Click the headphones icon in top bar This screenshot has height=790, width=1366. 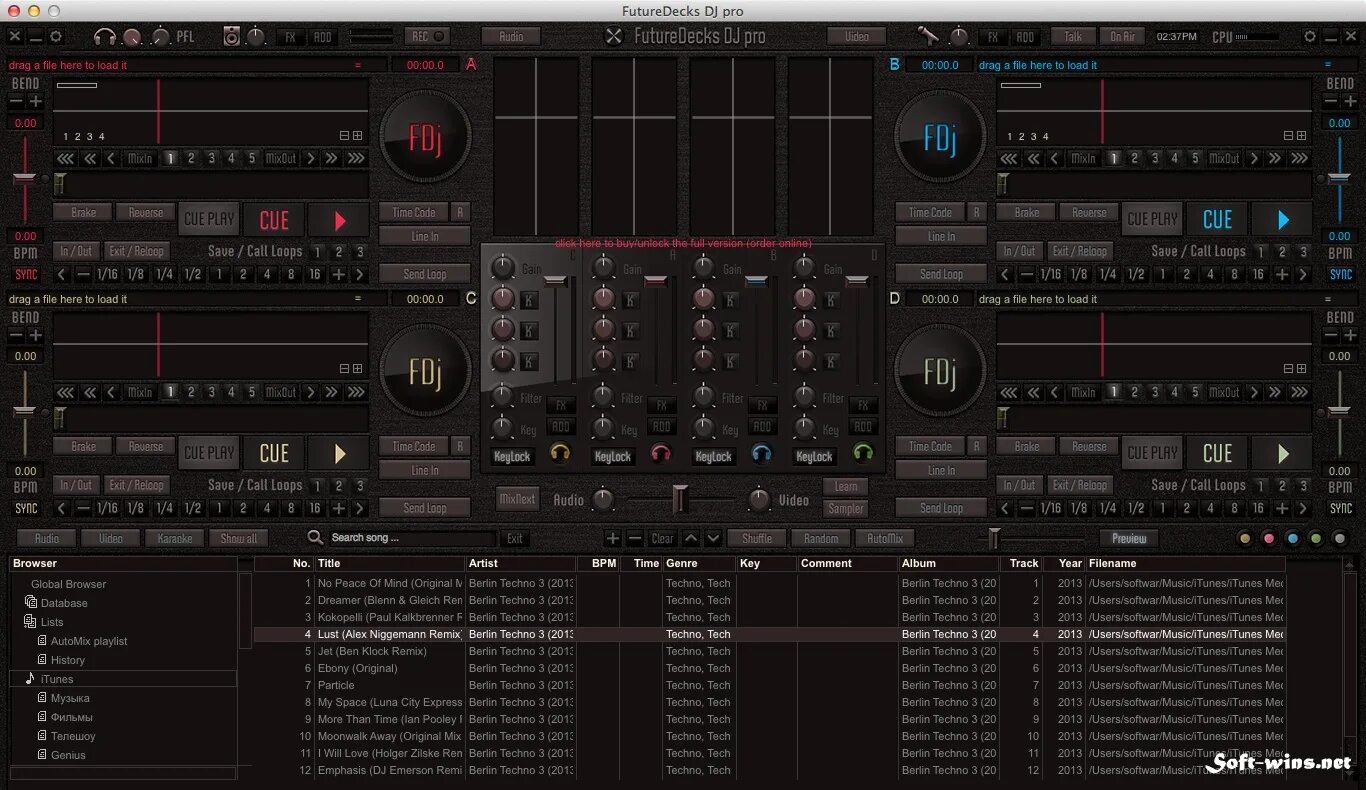(104, 37)
